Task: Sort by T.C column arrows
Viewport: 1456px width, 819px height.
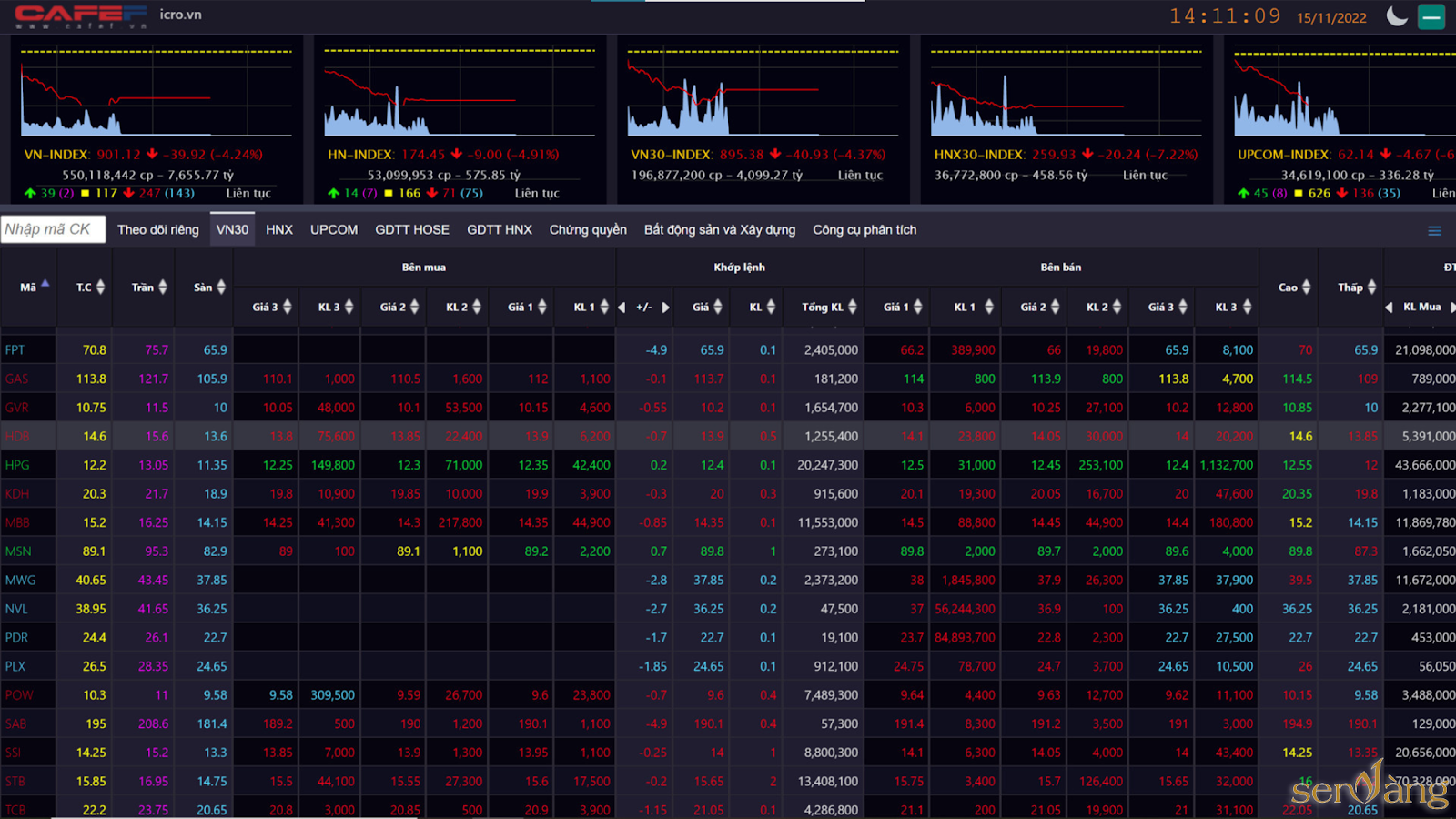Action: tap(100, 287)
